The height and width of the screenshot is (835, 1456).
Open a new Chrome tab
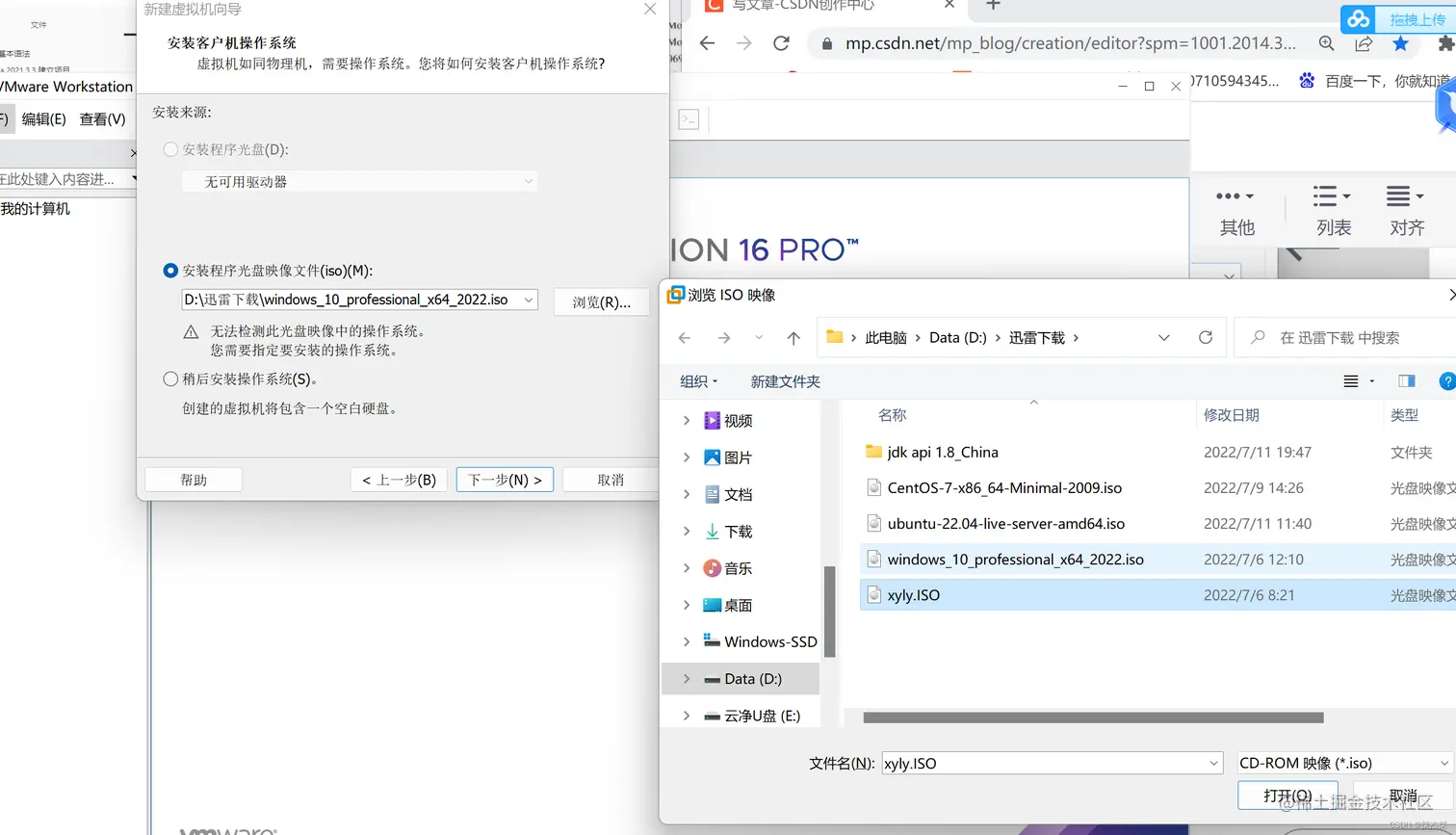click(993, 6)
